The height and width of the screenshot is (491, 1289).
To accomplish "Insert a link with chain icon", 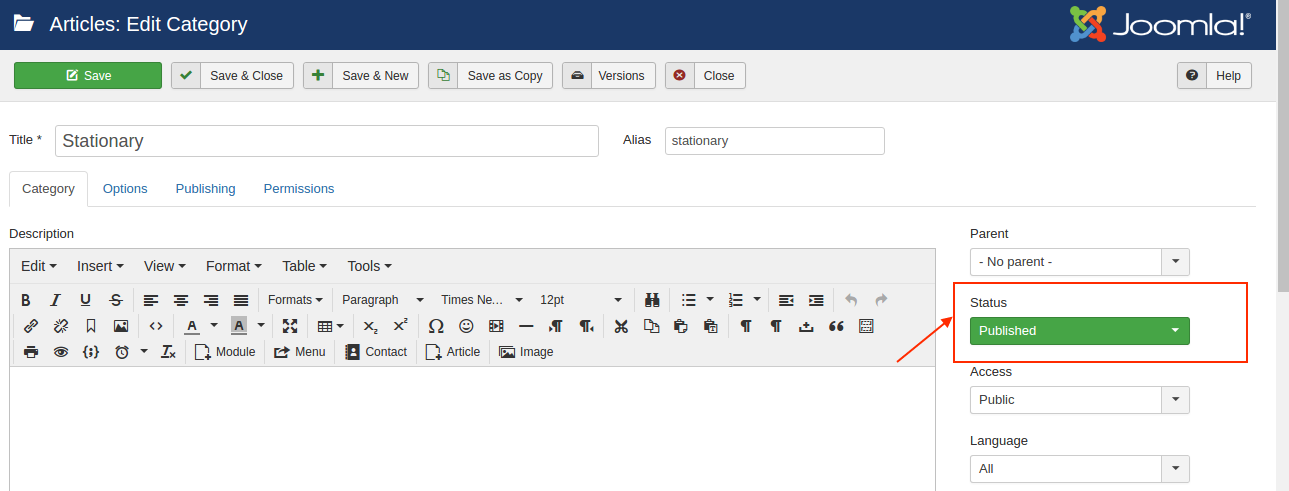I will click(31, 326).
